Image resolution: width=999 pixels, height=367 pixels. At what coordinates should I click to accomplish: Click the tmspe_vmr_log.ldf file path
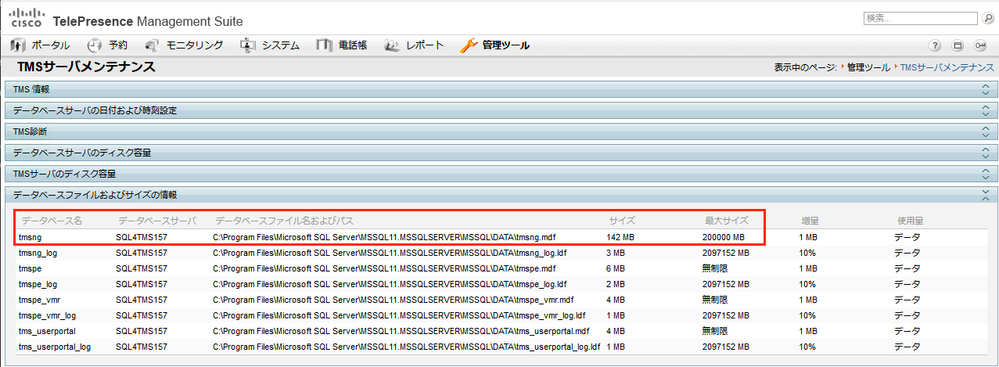(399, 315)
